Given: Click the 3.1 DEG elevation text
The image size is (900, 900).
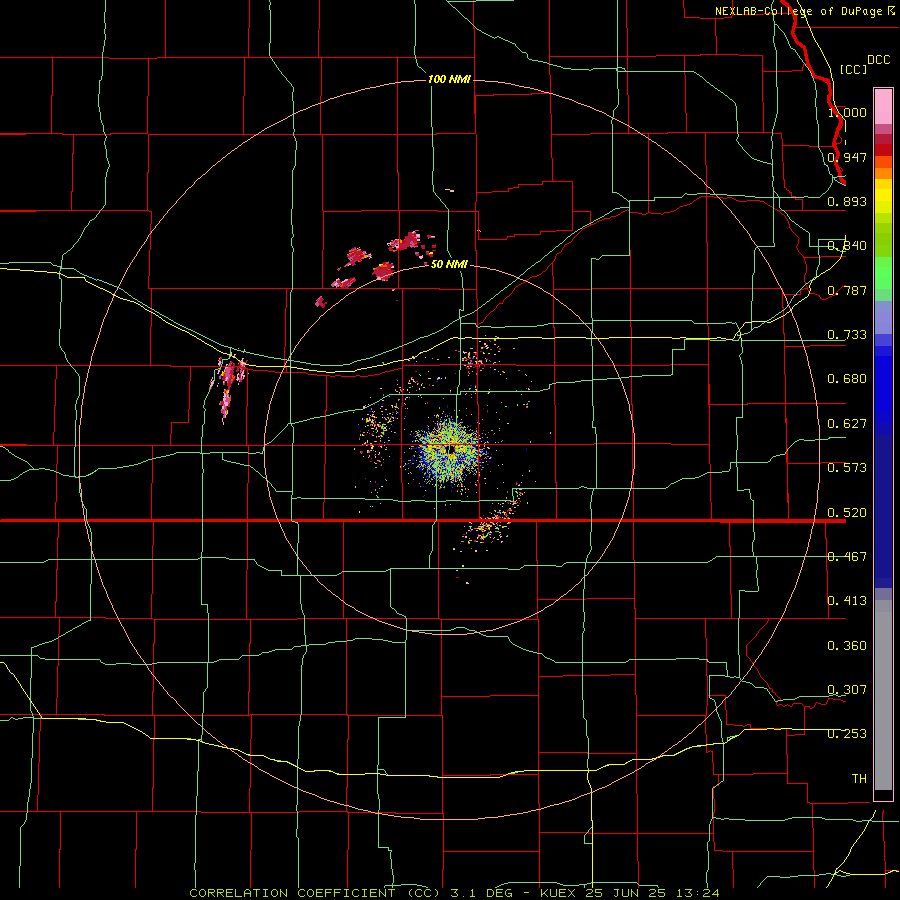Looking at the screenshot, I should point(482,893).
